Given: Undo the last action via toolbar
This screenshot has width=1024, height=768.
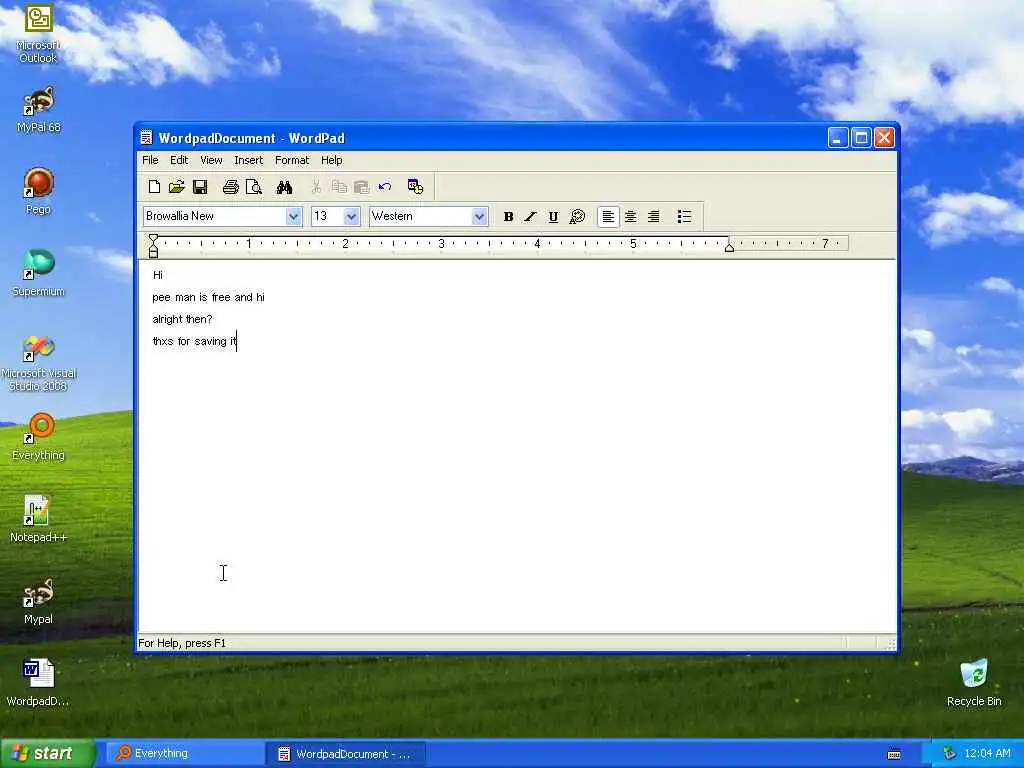Looking at the screenshot, I should (385, 187).
